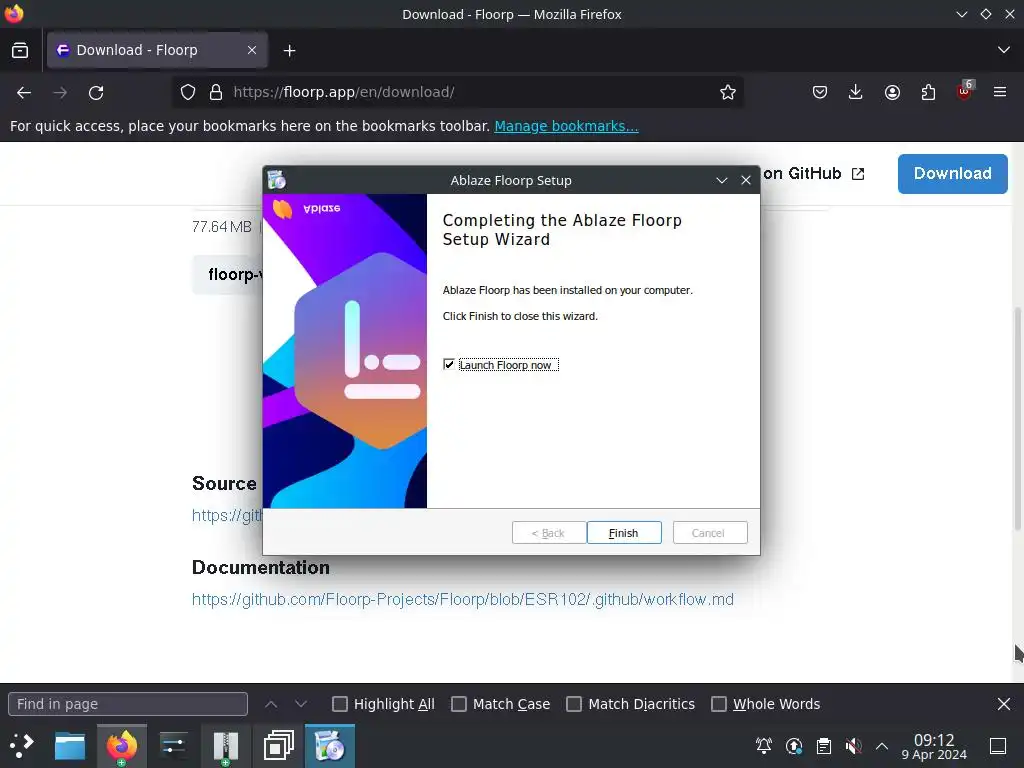Minimize the Firefox window chevron
Screen dimensions: 1024x768
coord(961,14)
